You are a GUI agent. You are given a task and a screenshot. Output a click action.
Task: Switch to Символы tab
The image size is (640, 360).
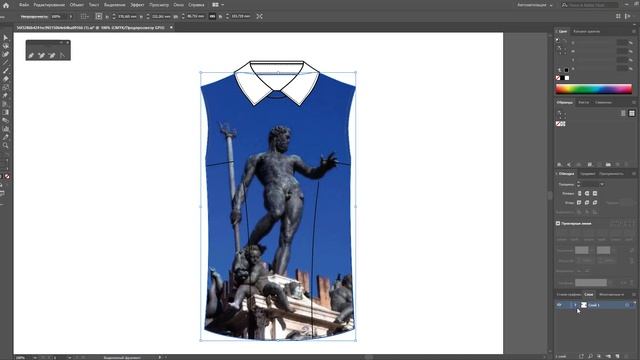[x=603, y=102]
